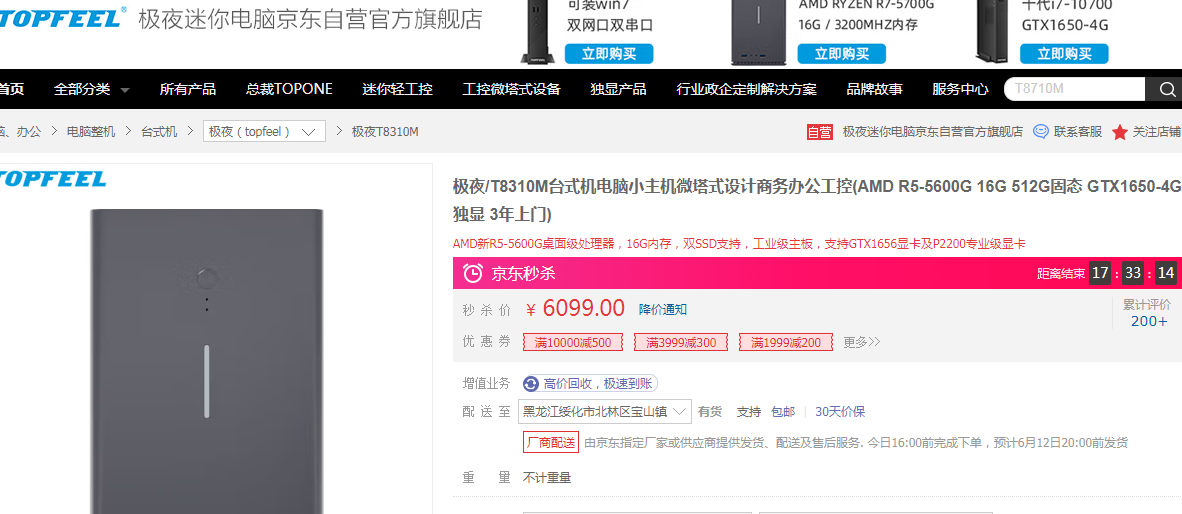Open 独显产品 navigation item
This screenshot has height=514, width=1182.
coord(618,89)
